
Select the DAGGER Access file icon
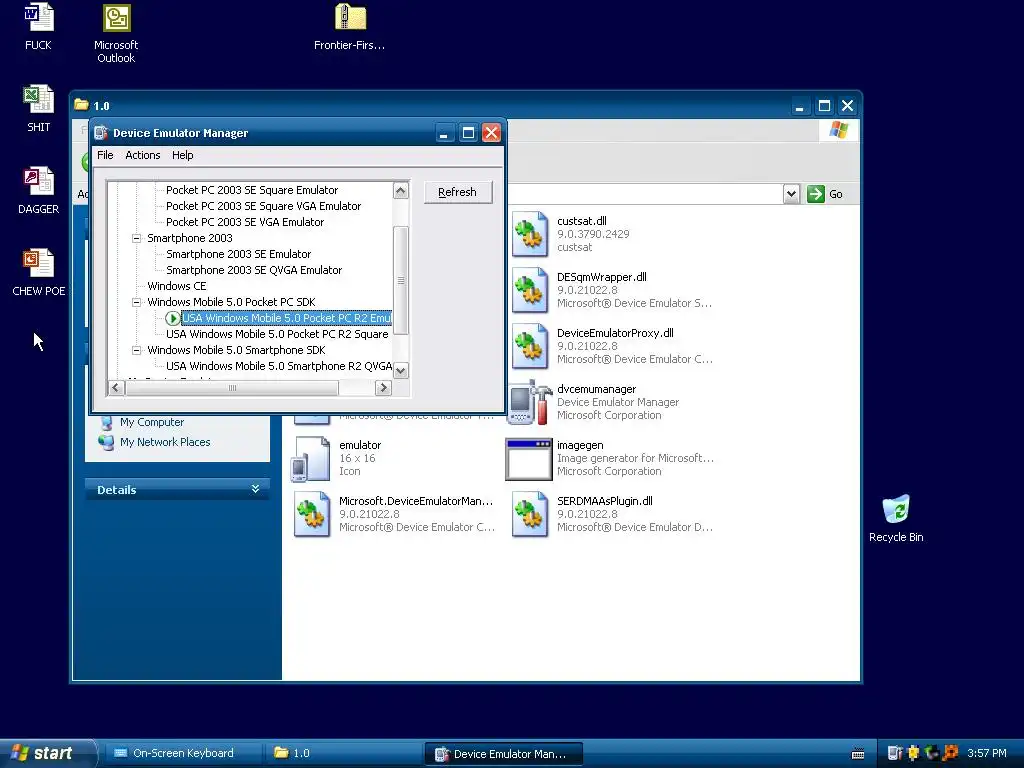[39, 181]
